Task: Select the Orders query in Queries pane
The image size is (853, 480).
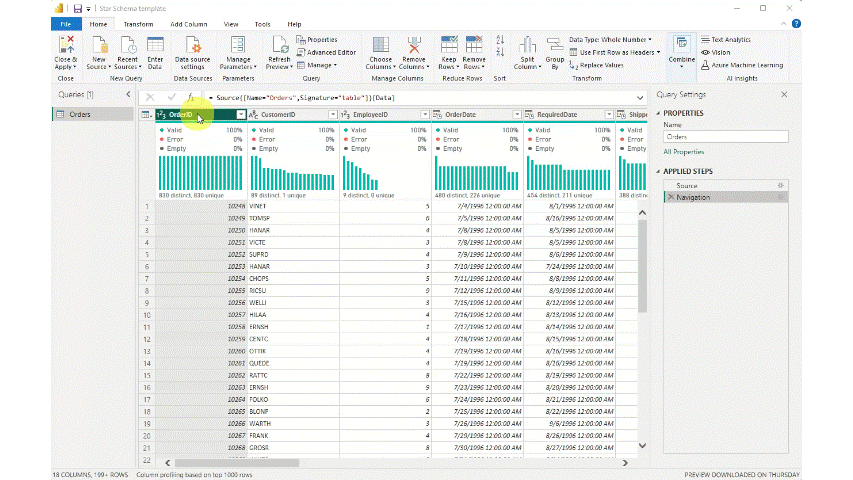Action: [x=80, y=115]
